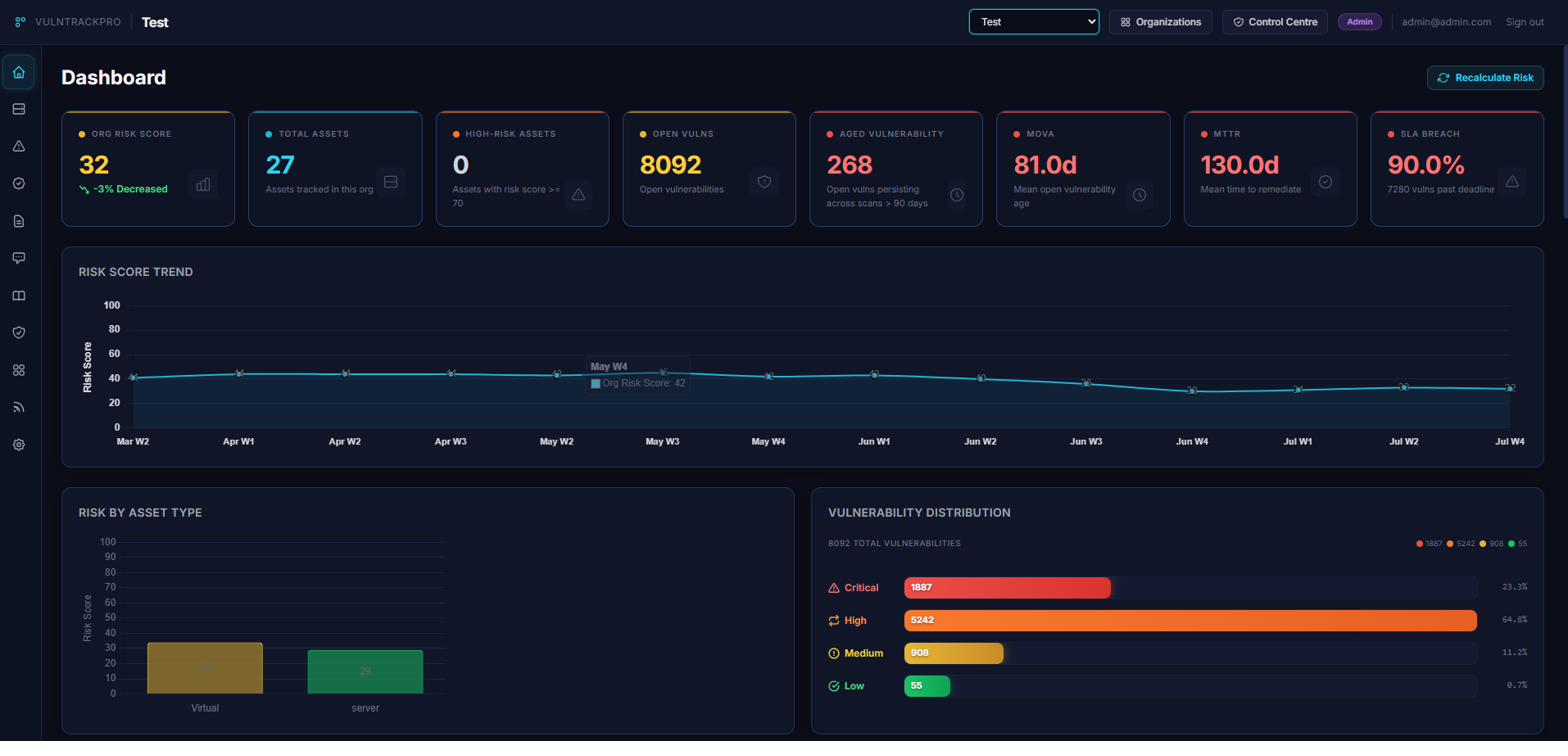This screenshot has width=1568, height=756.
Task: Click the green 55 legend dot
Action: point(1511,544)
